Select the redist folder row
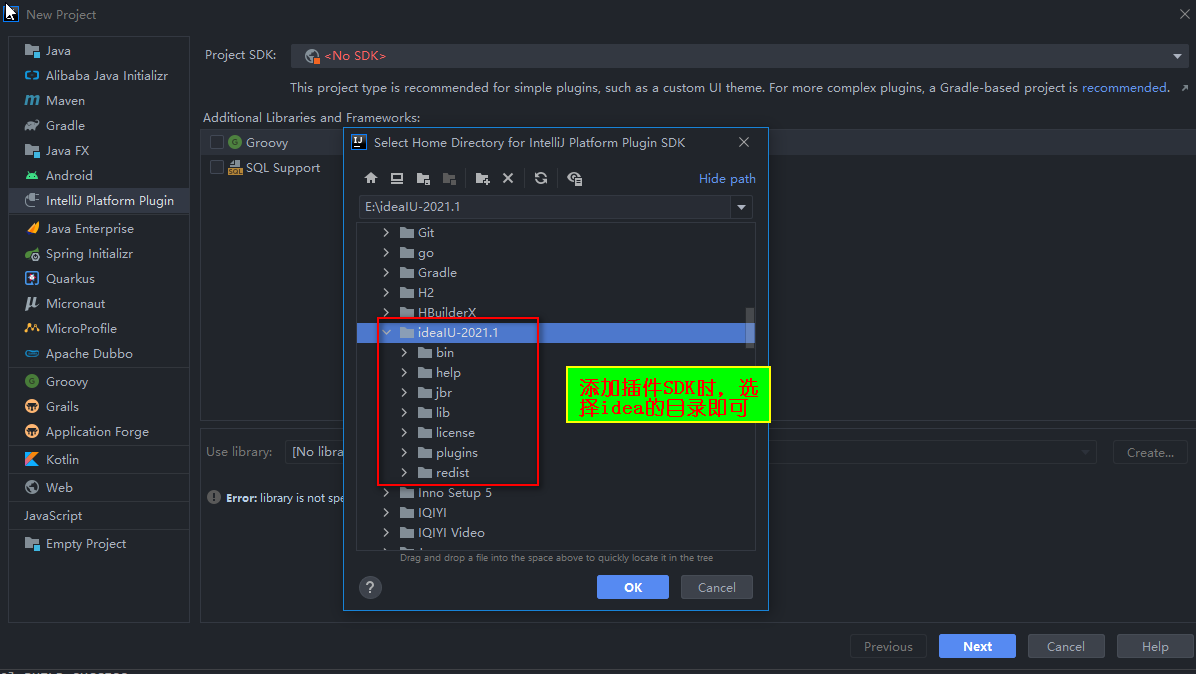The height and width of the screenshot is (674, 1196). pos(555,473)
